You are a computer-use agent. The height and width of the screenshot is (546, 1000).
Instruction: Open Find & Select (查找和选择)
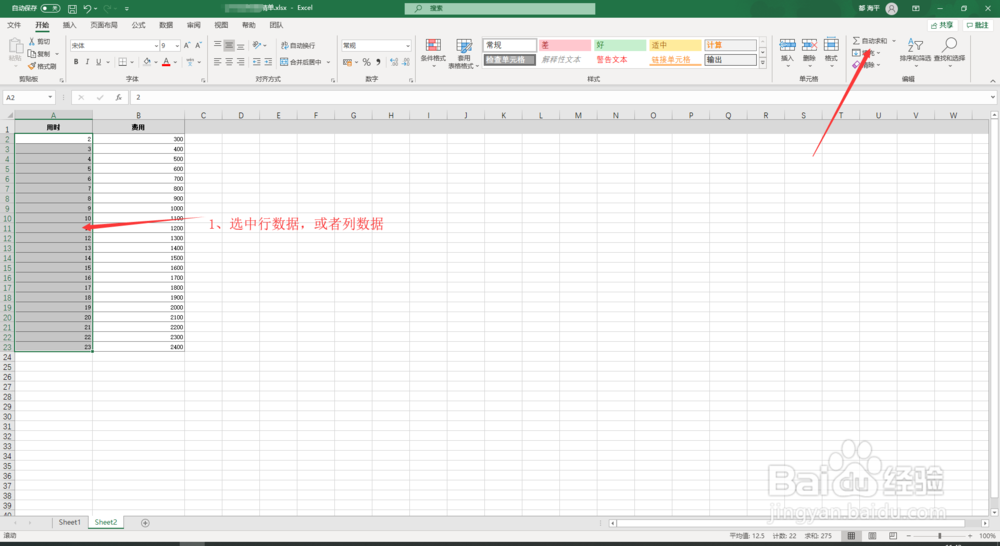point(949,52)
